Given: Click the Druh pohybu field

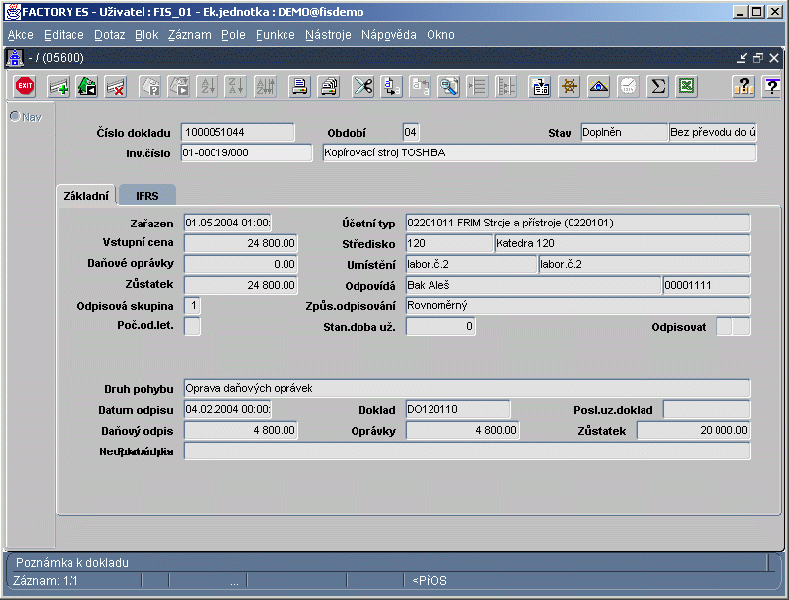Looking at the screenshot, I should 466,388.
